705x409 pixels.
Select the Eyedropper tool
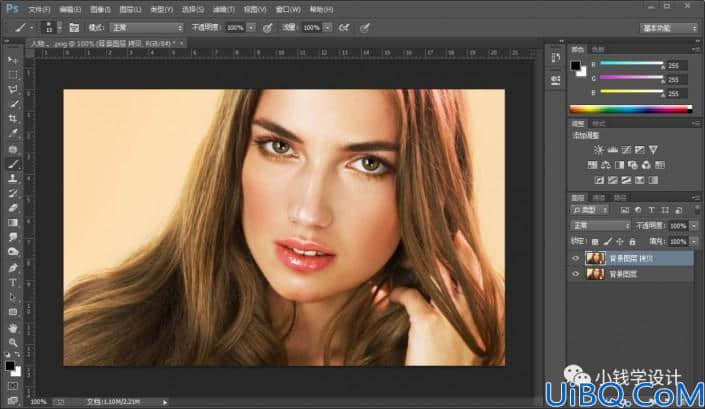(x=13, y=133)
